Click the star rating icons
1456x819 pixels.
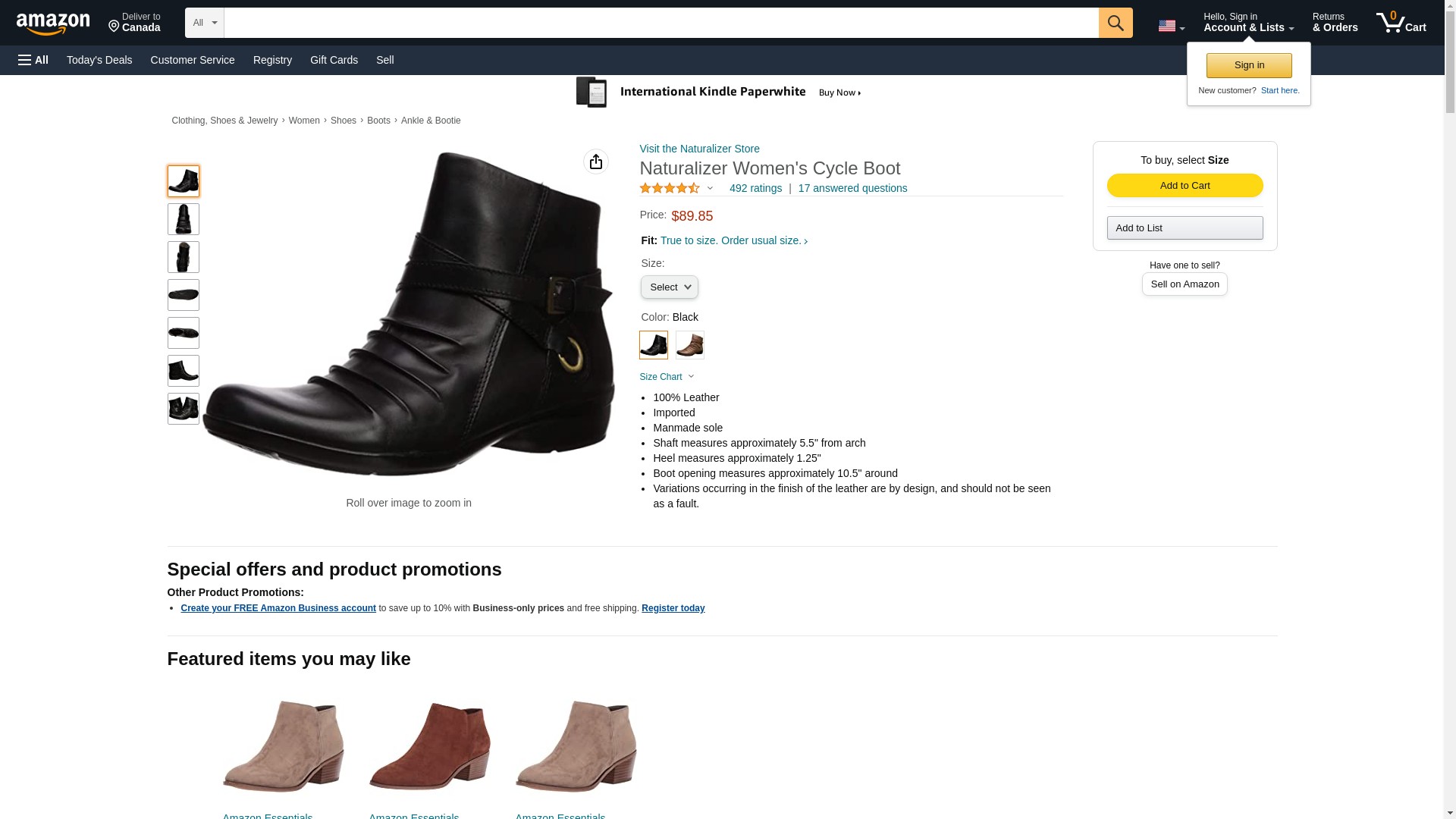click(670, 188)
